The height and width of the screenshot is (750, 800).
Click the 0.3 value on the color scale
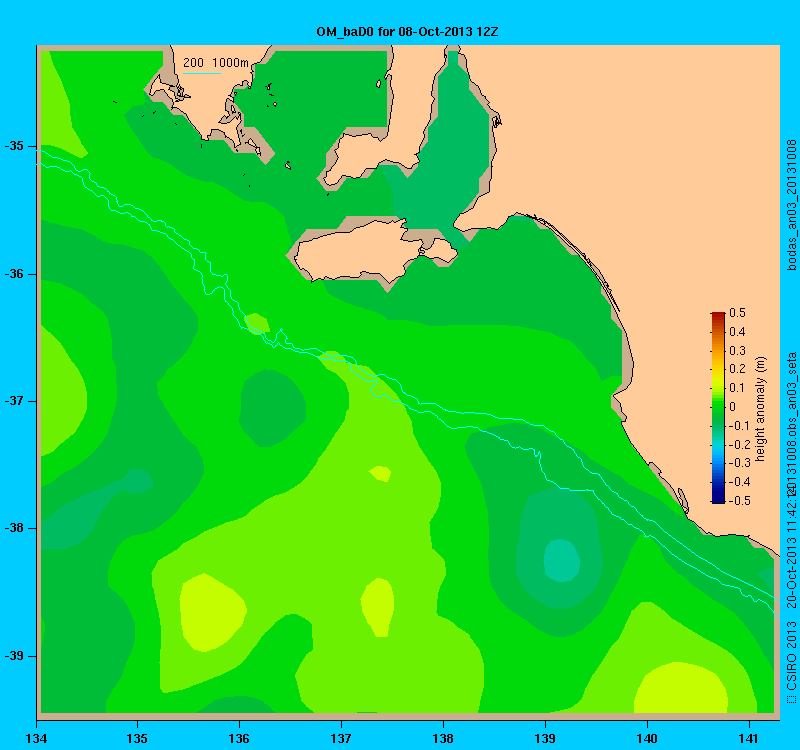tap(737, 351)
